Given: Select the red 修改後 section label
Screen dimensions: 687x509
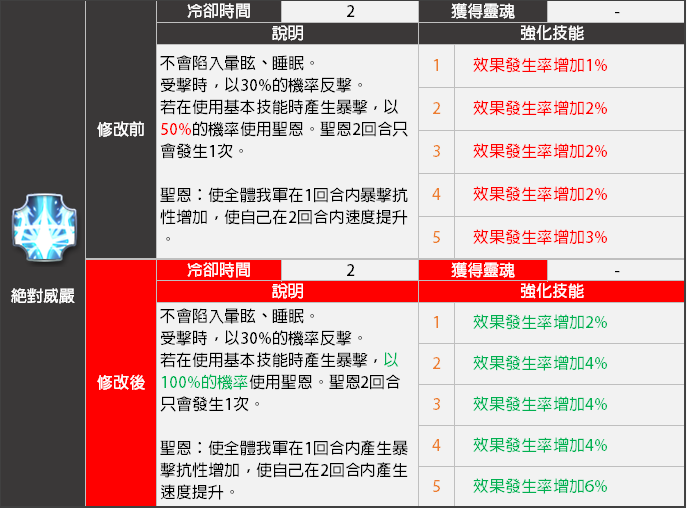Looking at the screenshot, I should point(120,382).
